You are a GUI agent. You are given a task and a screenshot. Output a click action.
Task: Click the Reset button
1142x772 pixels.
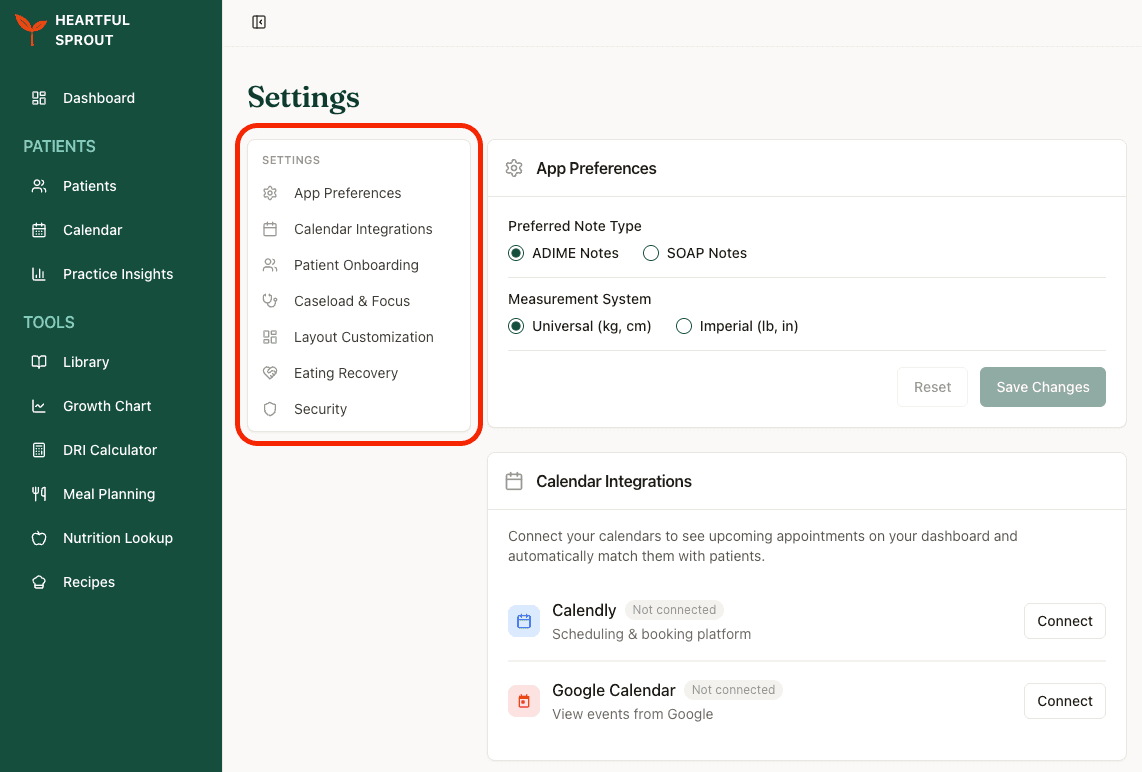(x=932, y=387)
